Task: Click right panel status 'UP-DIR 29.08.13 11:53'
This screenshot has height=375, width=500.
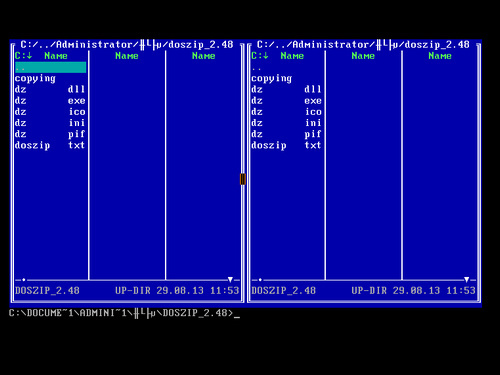Action: 414,290
